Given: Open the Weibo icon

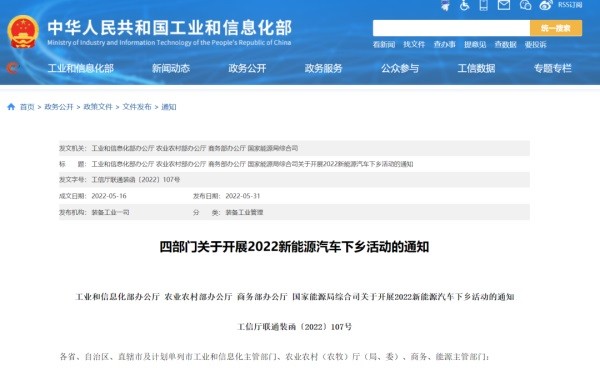Looking at the screenshot, I should pyautogui.click(x=546, y=5).
